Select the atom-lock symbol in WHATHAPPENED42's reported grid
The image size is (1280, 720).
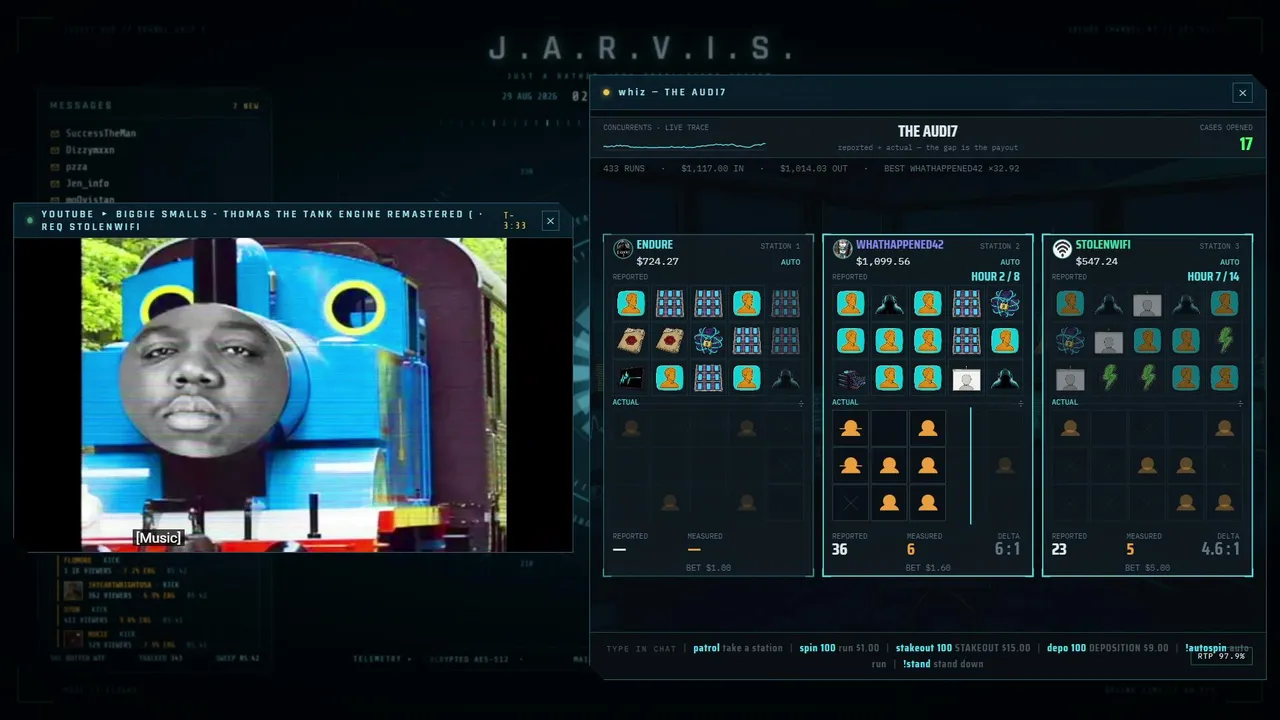[x=1005, y=303]
